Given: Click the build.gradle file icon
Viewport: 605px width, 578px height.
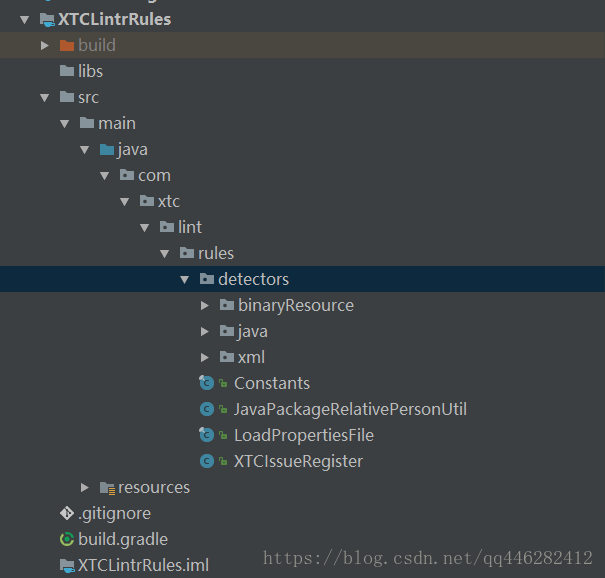Looking at the screenshot, I should tap(67, 539).
